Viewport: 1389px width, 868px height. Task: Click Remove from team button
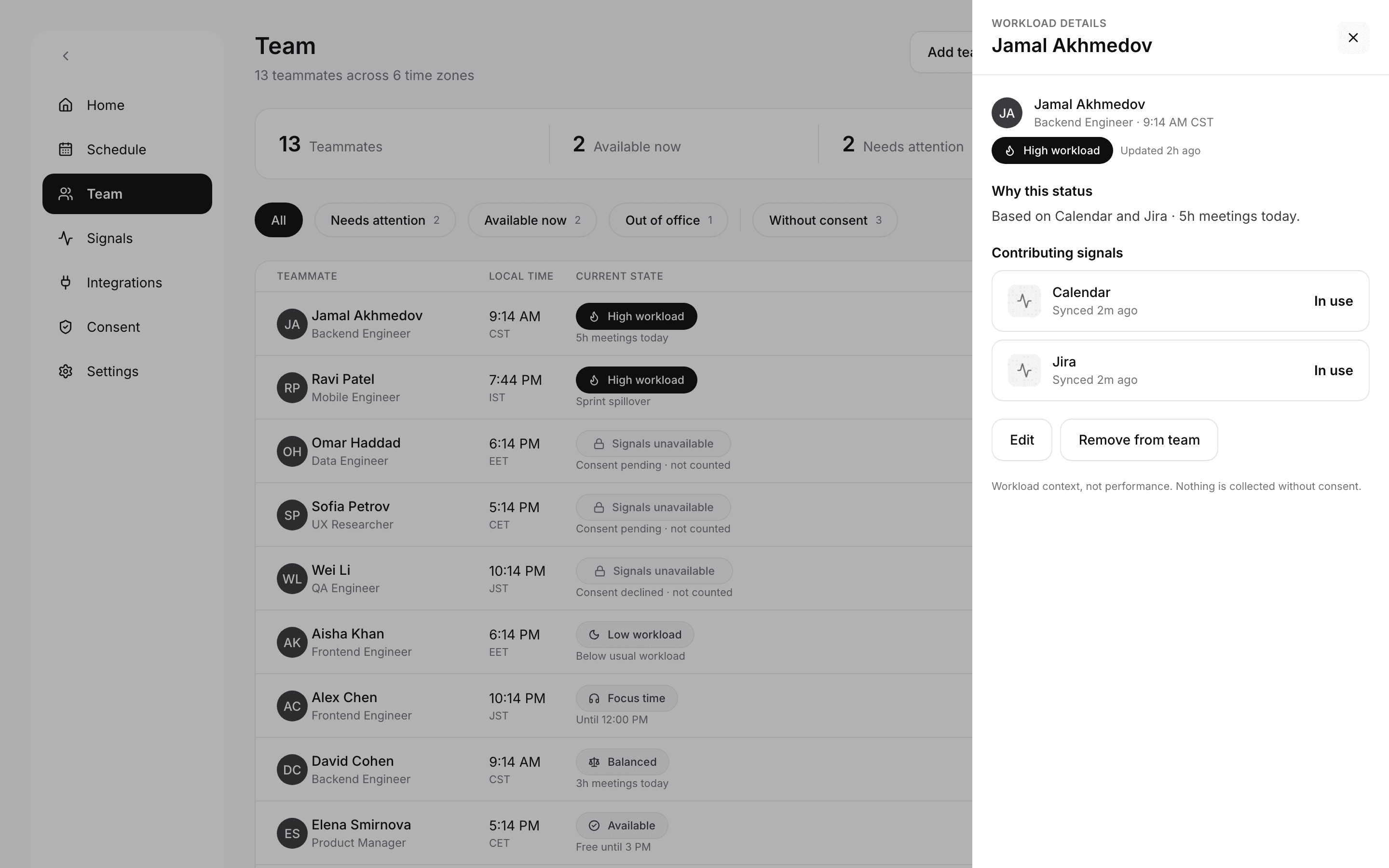1139,440
